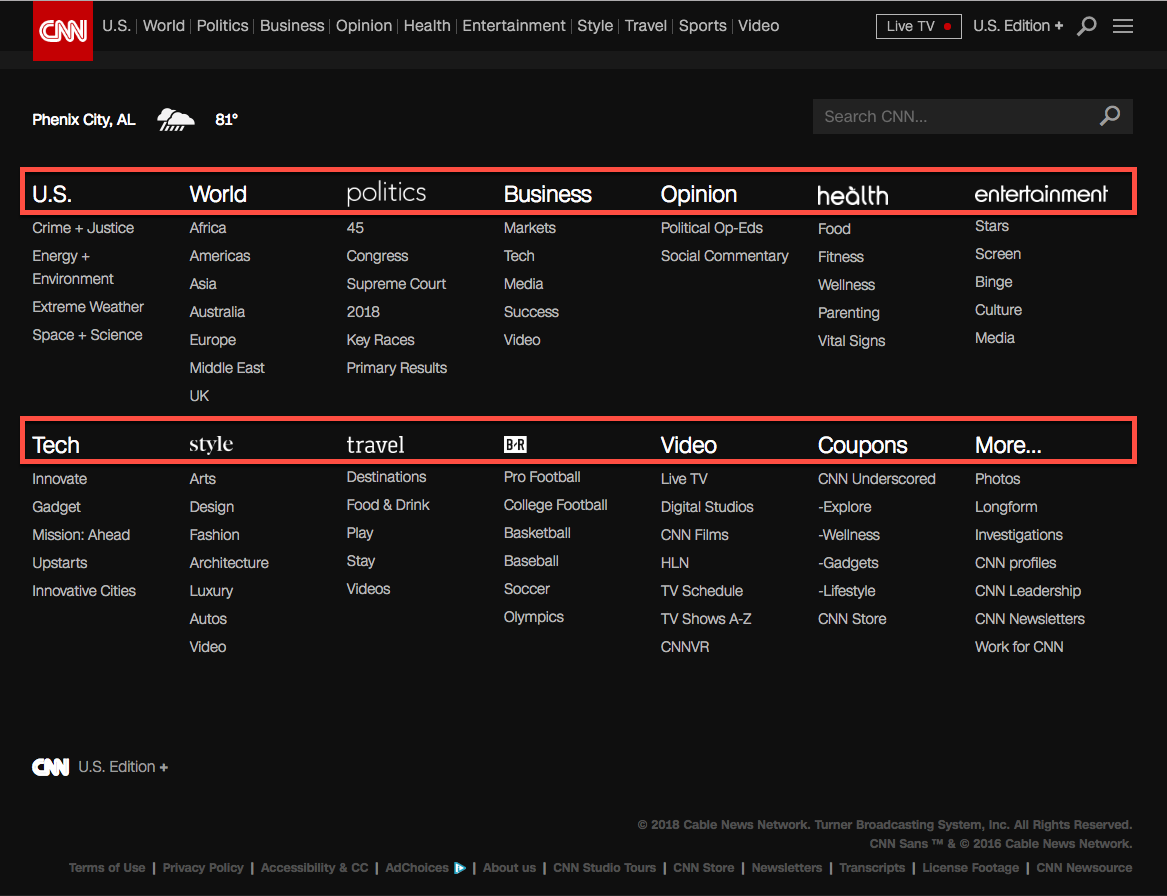
Task: Open the CNN Underscored link
Action: click(x=876, y=479)
